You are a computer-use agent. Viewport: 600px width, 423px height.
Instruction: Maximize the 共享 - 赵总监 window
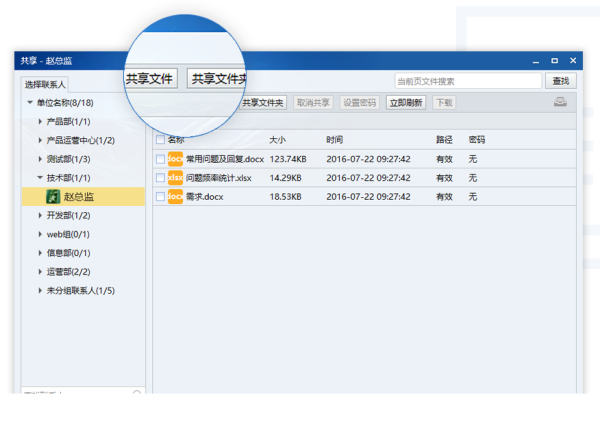click(x=554, y=60)
